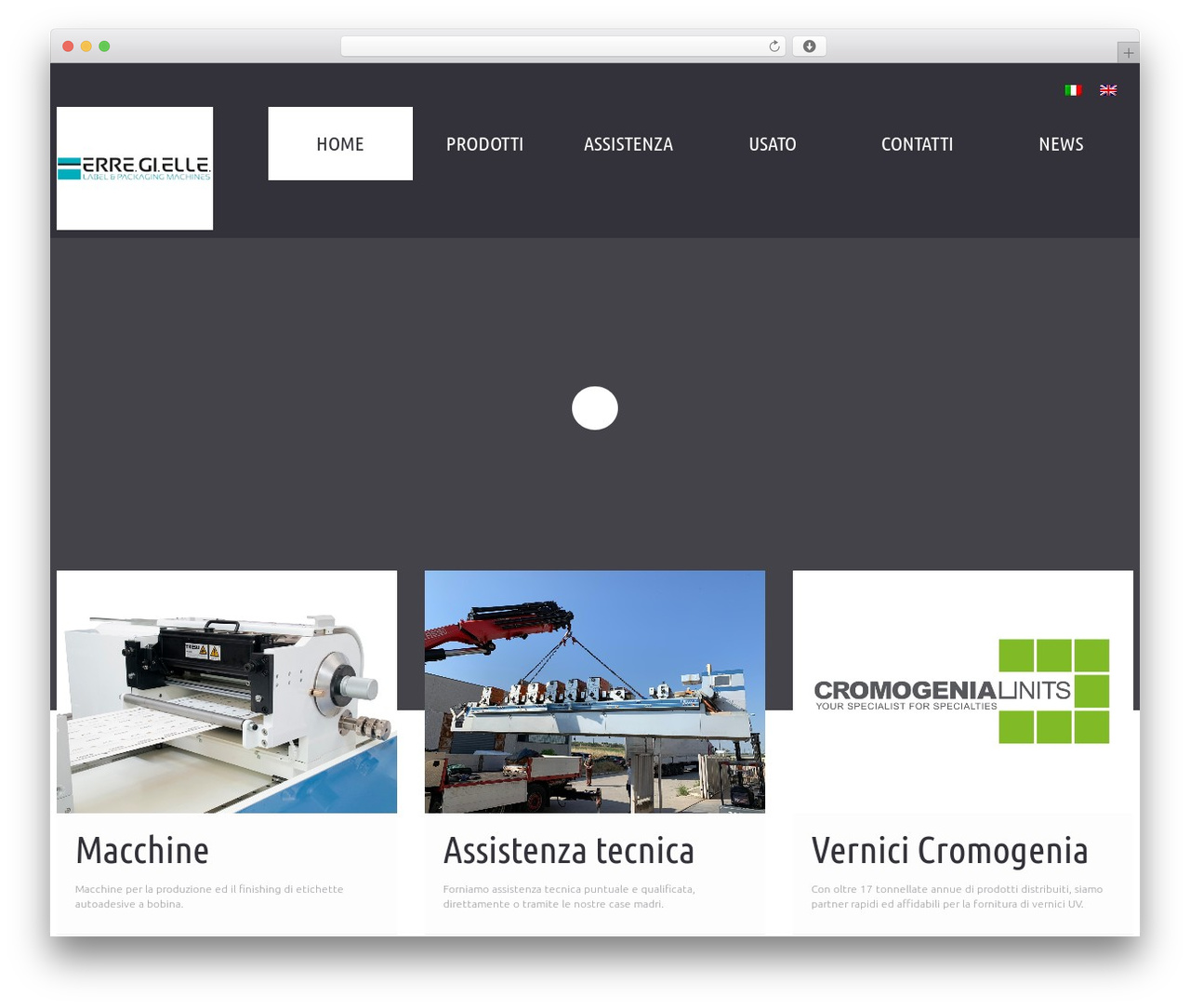Open the USATO section

(773, 144)
